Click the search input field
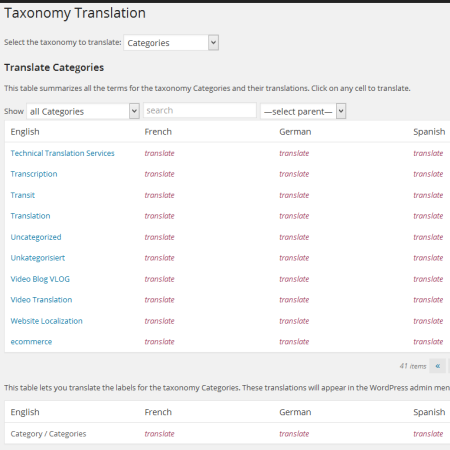 200,110
